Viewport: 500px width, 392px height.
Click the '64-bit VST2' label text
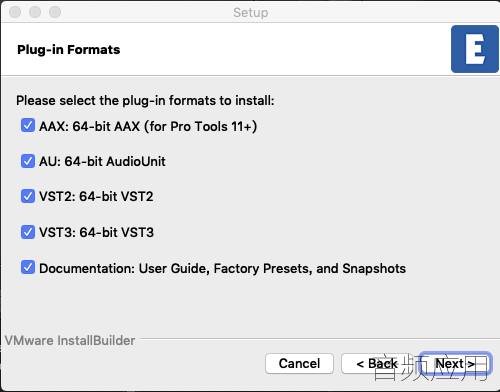click(116, 196)
